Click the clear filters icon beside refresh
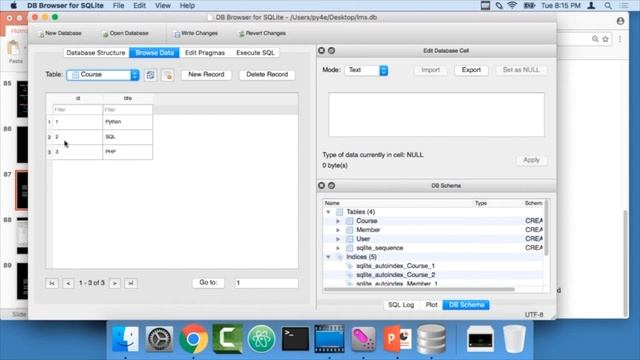 click(168, 75)
